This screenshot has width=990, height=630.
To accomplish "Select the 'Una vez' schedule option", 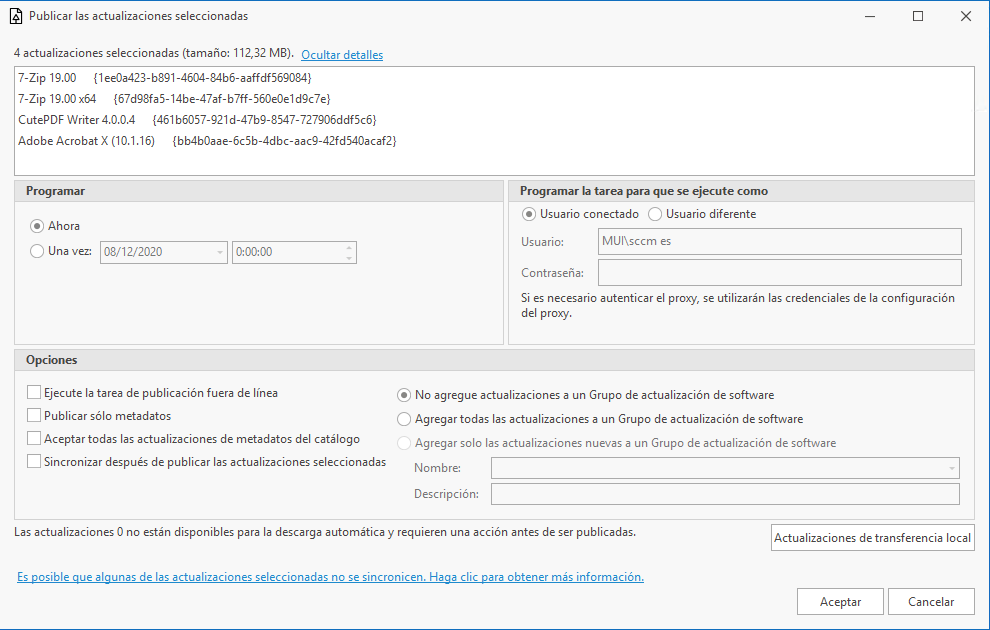I will click(38, 252).
